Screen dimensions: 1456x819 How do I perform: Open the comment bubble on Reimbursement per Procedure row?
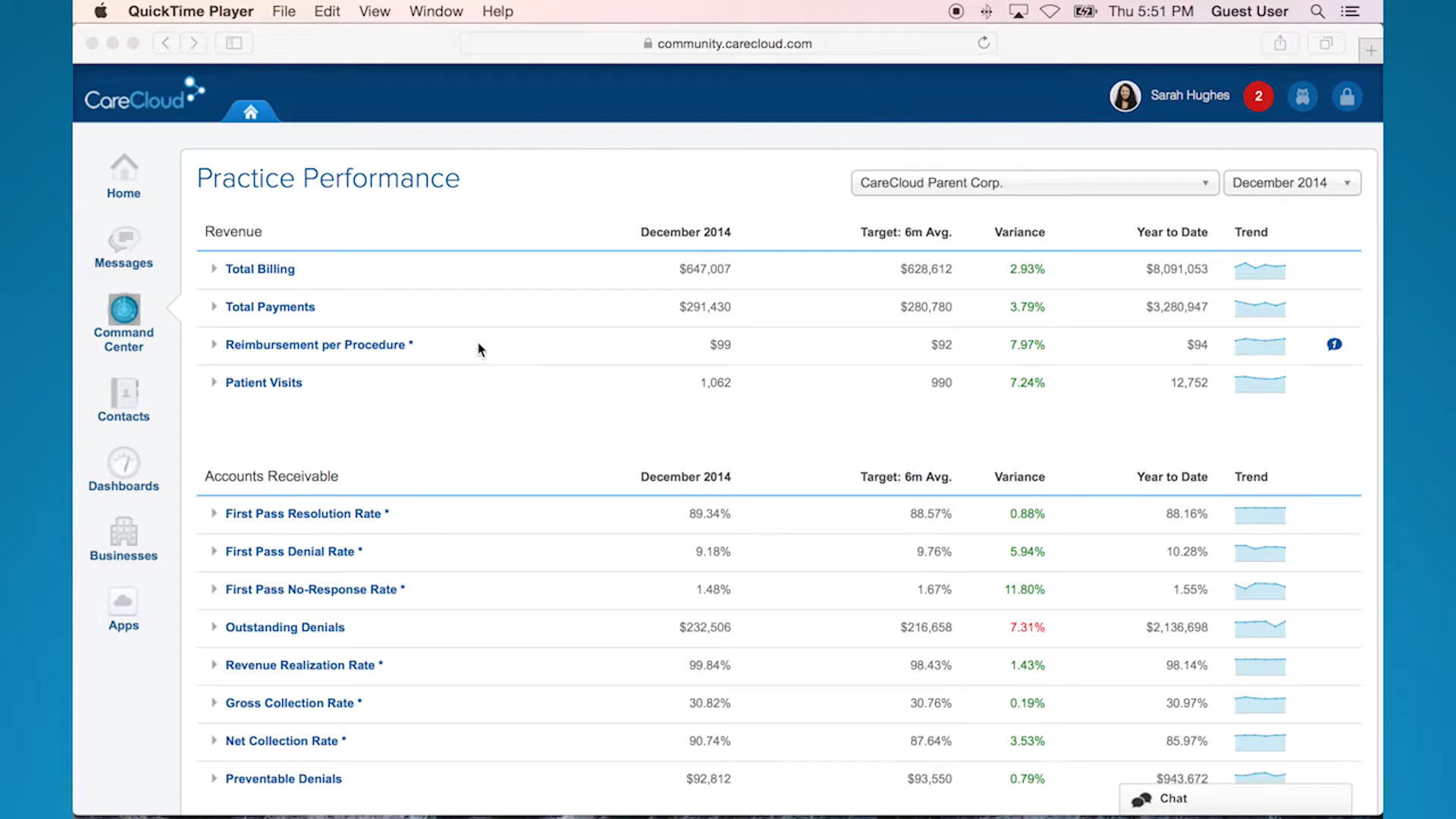tap(1334, 344)
